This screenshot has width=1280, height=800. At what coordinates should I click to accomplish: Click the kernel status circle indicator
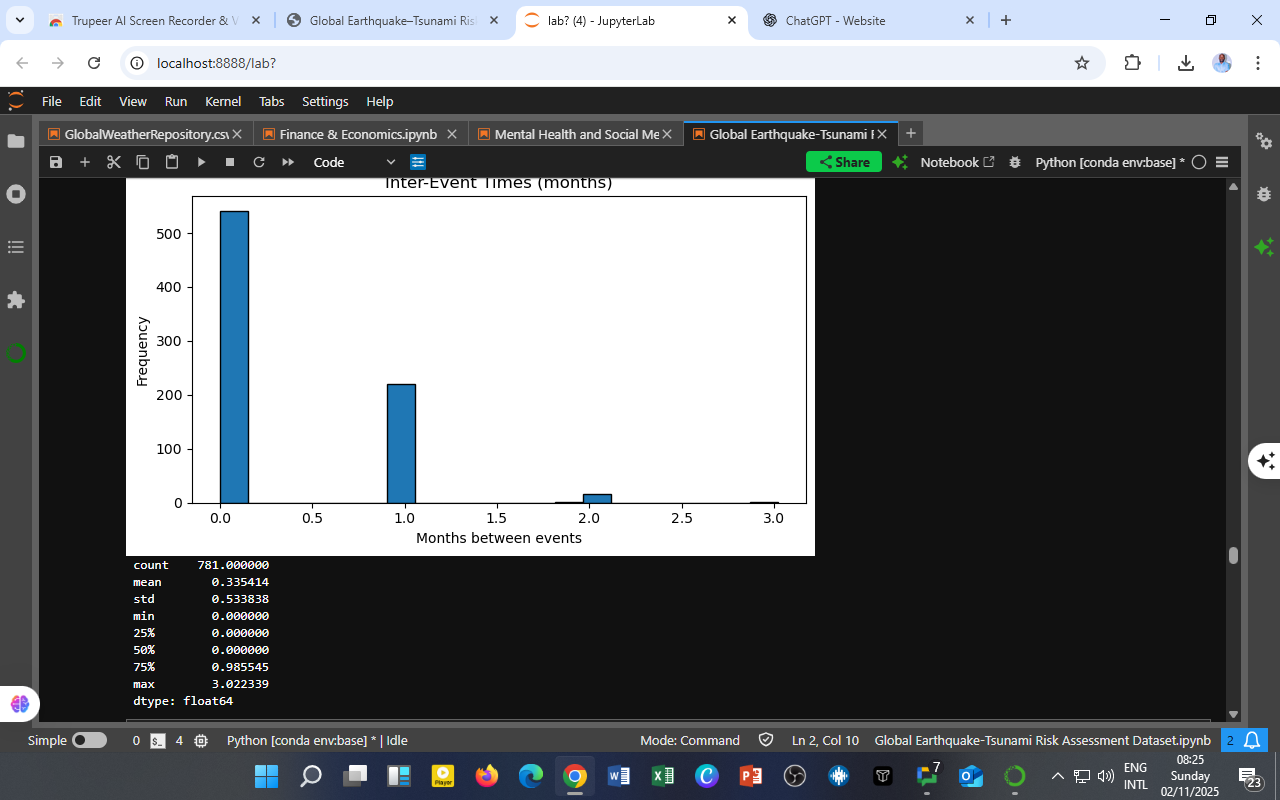[x=1199, y=162]
